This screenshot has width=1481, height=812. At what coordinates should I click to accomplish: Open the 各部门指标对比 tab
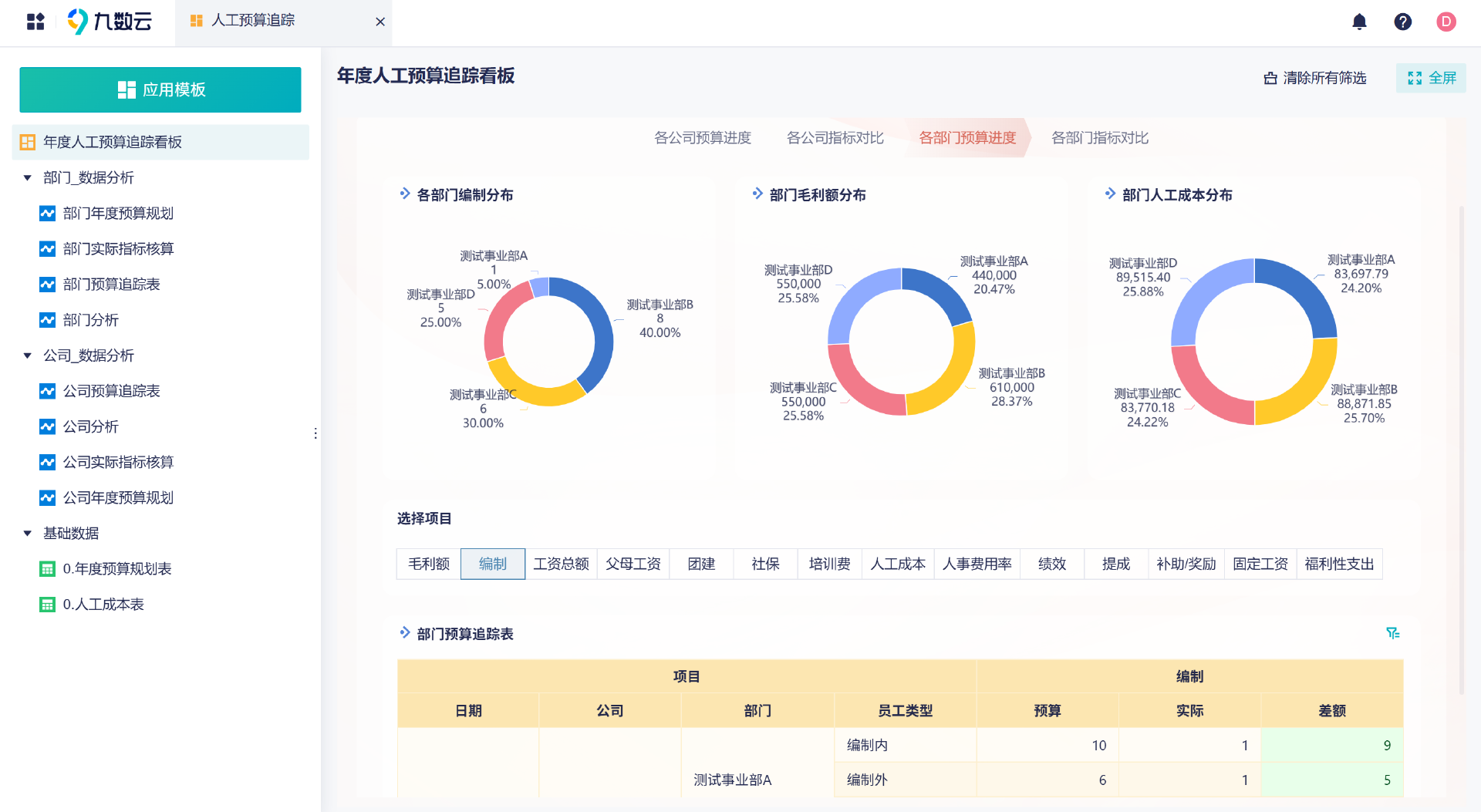pos(1100,137)
